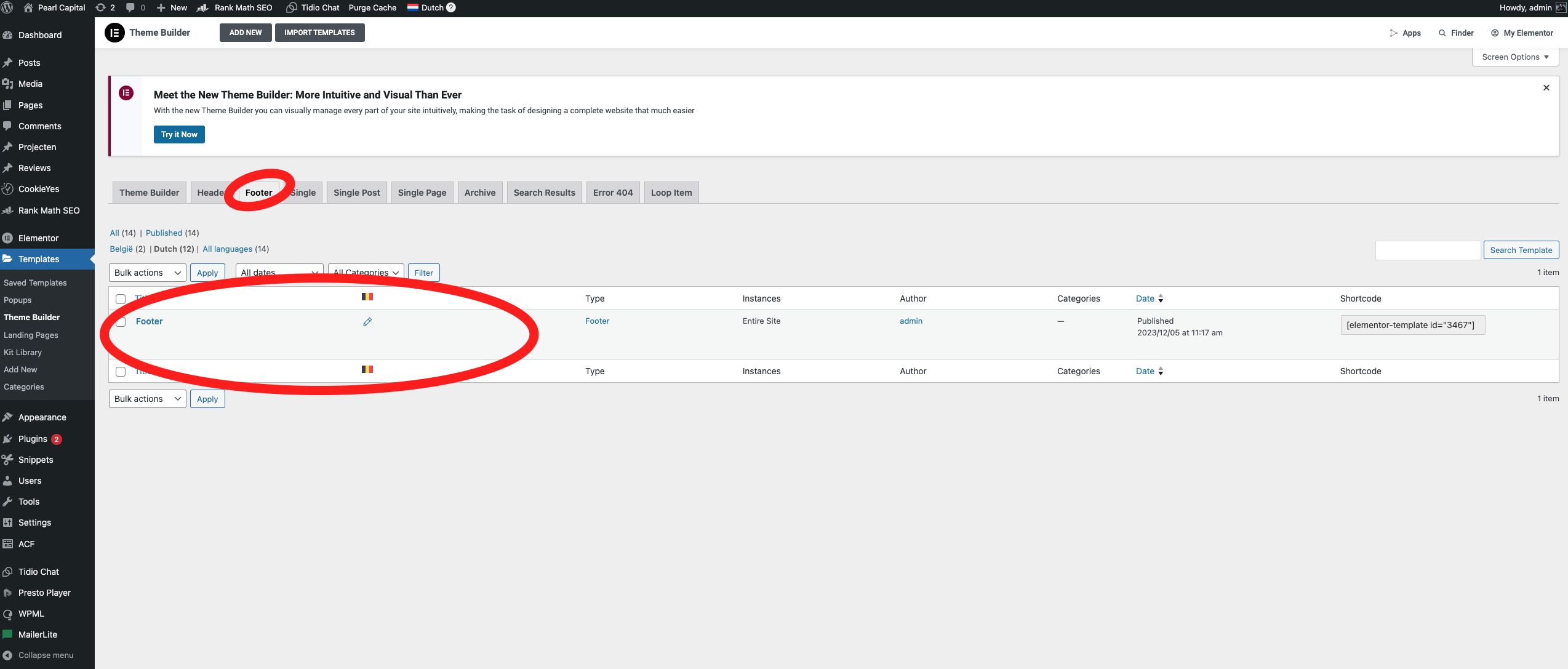Collapse the admin sidebar menu
Viewport: 1568px width, 669px height.
(46, 655)
